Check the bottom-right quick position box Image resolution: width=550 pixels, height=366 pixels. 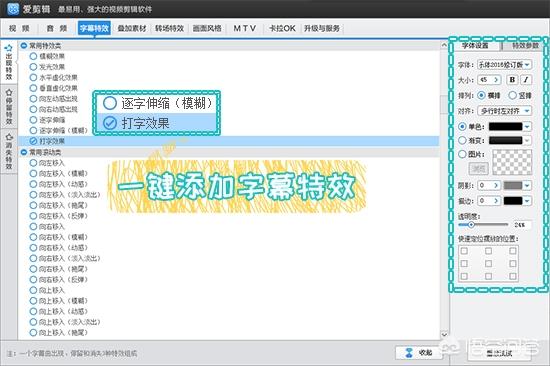pos(512,277)
